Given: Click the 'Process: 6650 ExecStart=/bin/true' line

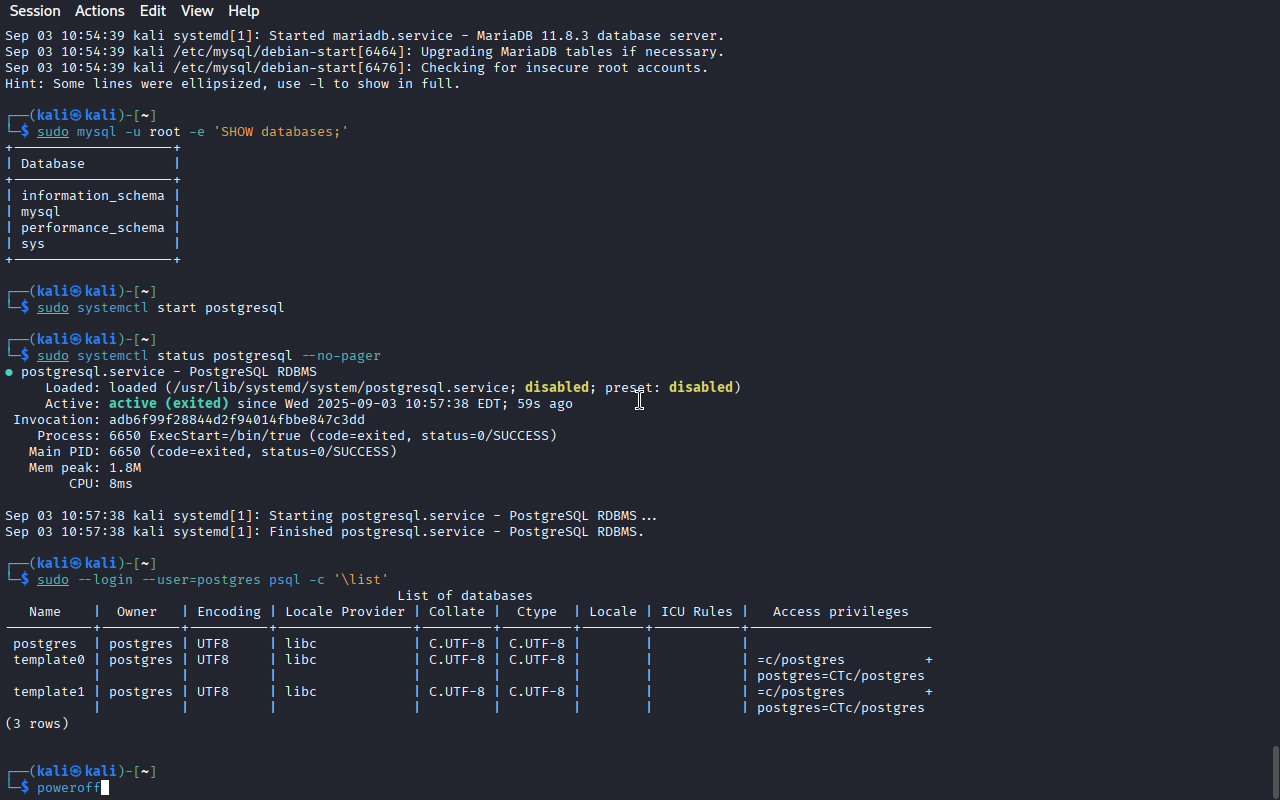Looking at the screenshot, I should coord(297,436).
